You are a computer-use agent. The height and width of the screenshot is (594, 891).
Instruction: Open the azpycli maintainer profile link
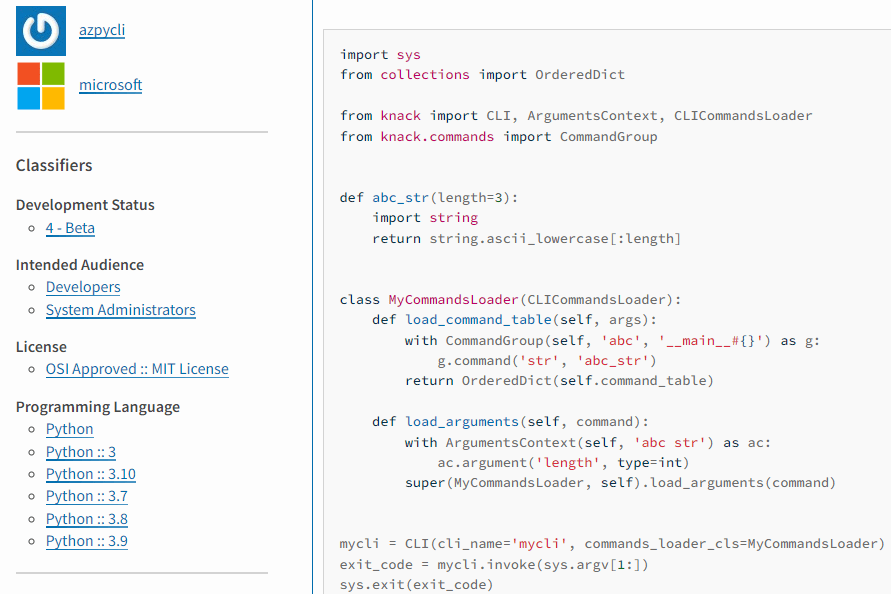pos(102,30)
